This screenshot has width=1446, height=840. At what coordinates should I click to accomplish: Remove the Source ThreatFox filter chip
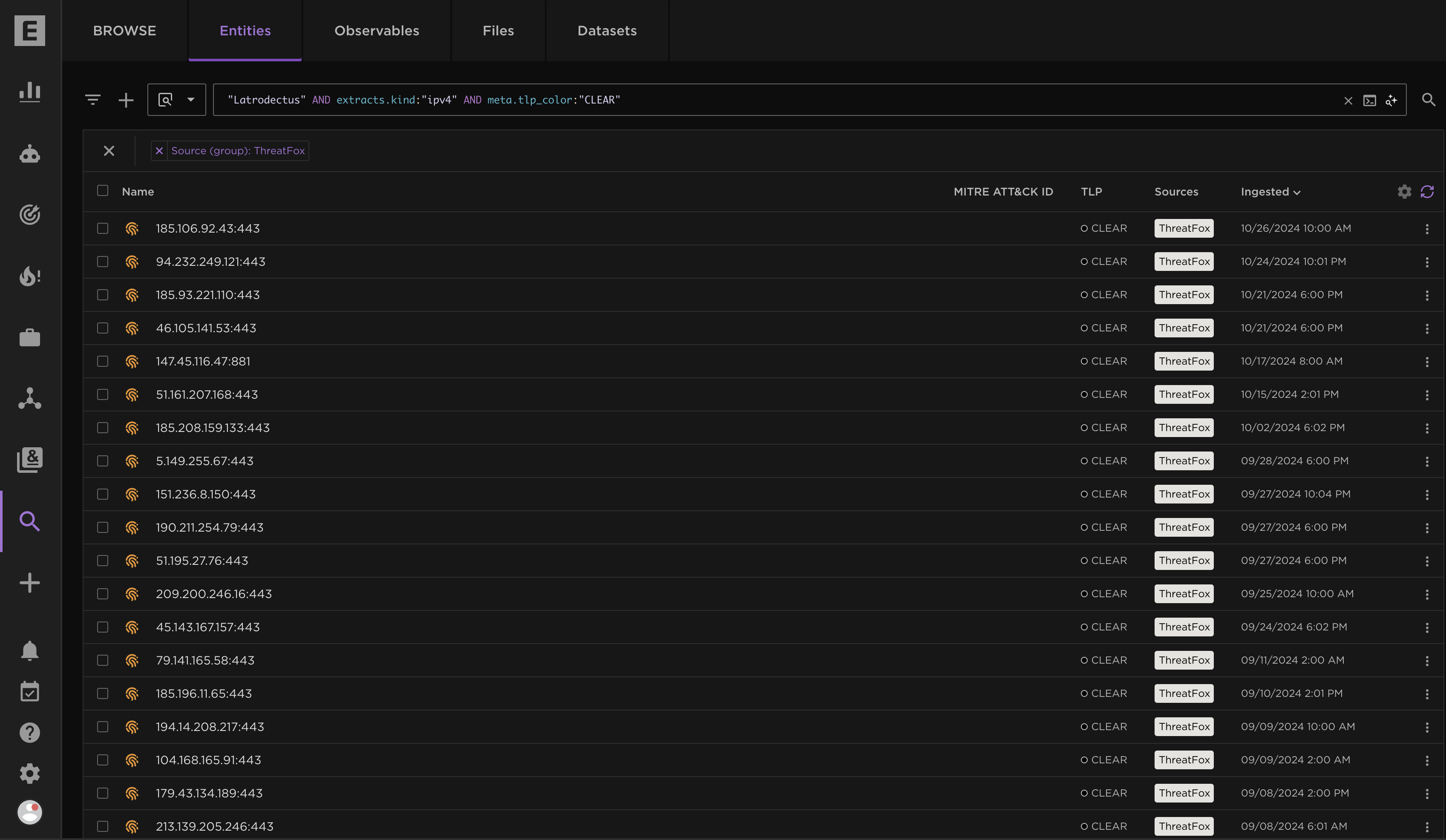coord(159,151)
